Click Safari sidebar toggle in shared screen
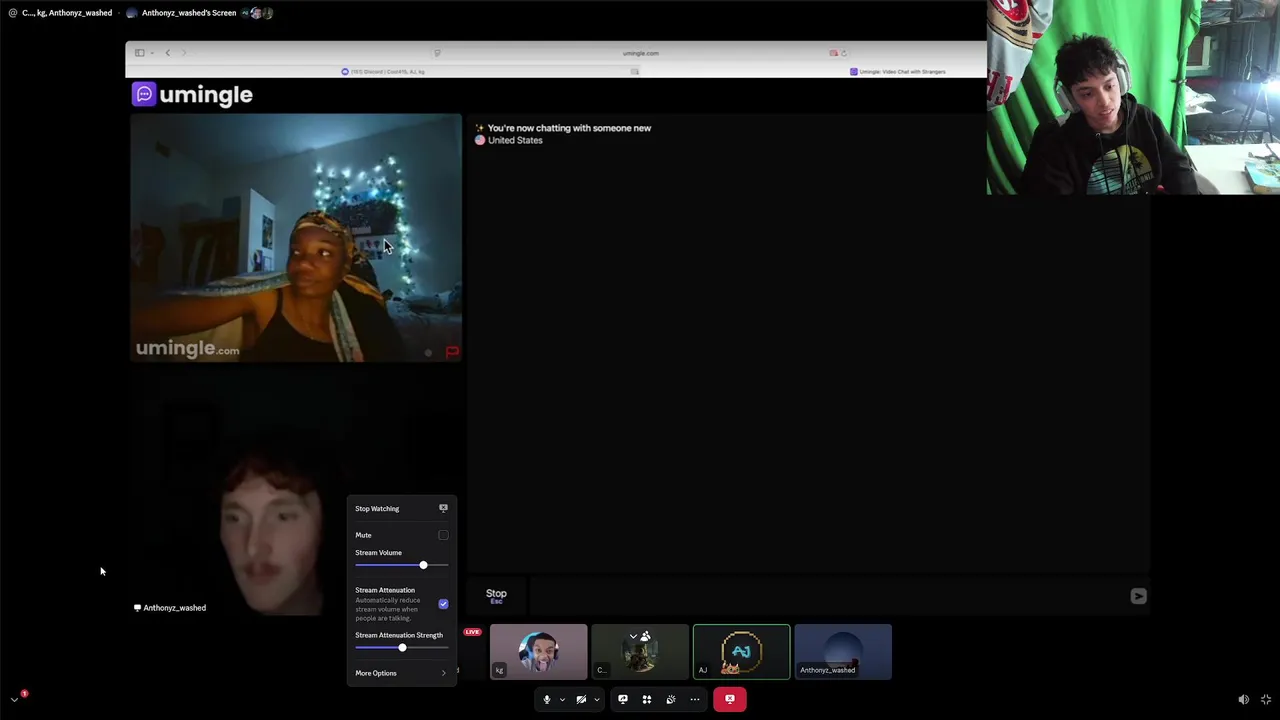This screenshot has width=1280, height=720. pos(140,53)
